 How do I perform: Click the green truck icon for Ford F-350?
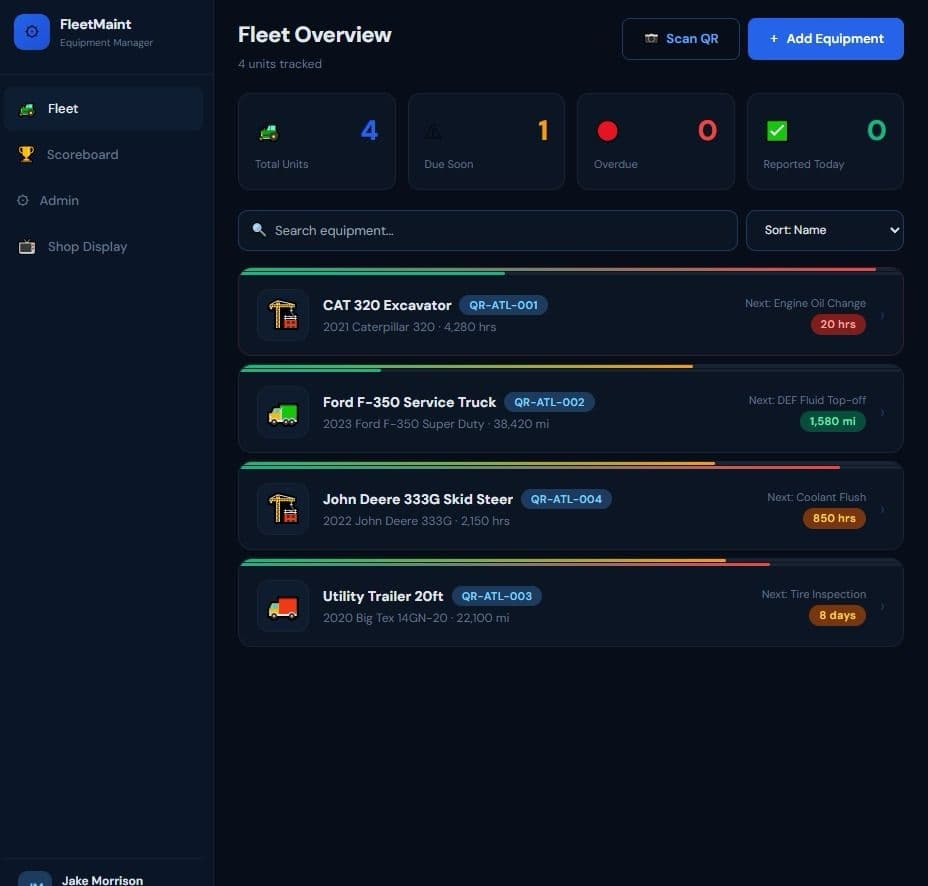pyautogui.click(x=282, y=411)
